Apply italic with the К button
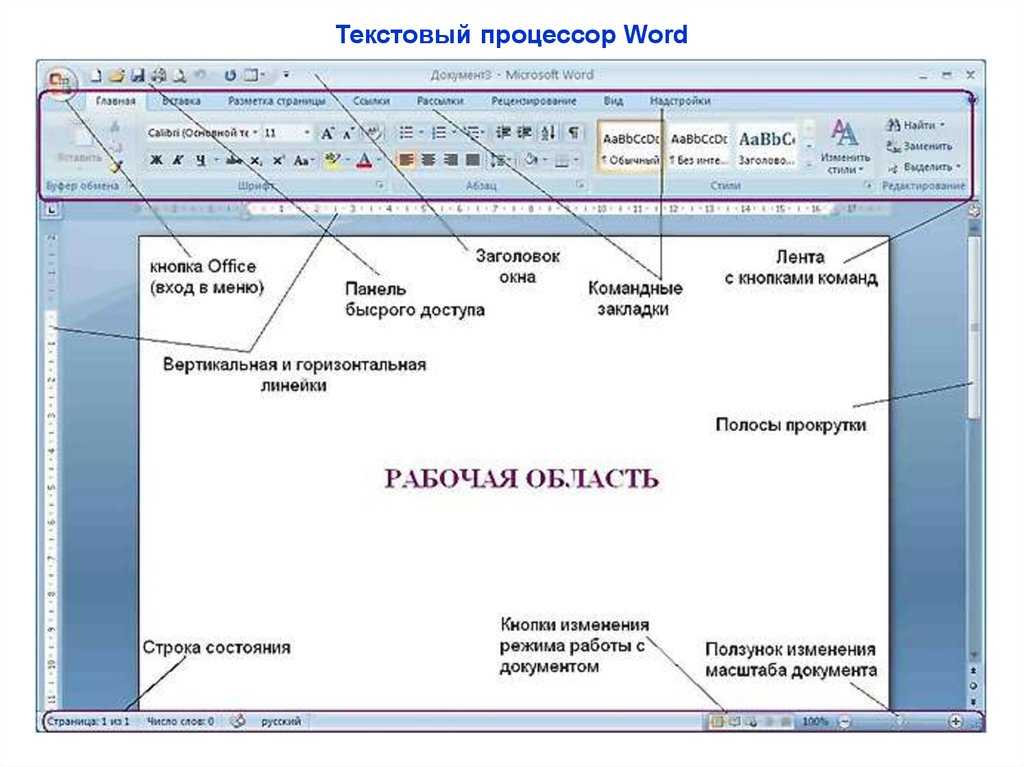The width and height of the screenshot is (1024, 767). click(178, 160)
